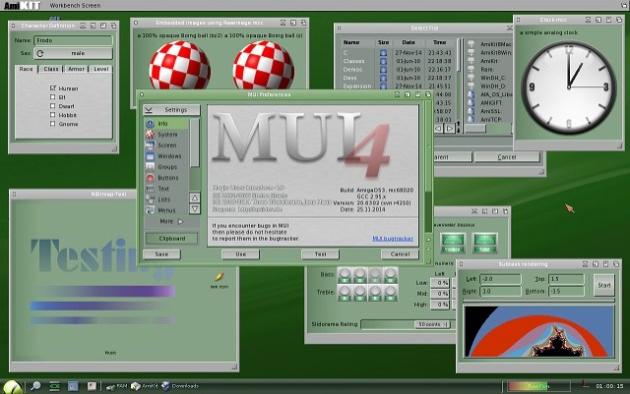Click Clipboard button in MUI Preferences
Screen dimensions: 630x394
172,239
